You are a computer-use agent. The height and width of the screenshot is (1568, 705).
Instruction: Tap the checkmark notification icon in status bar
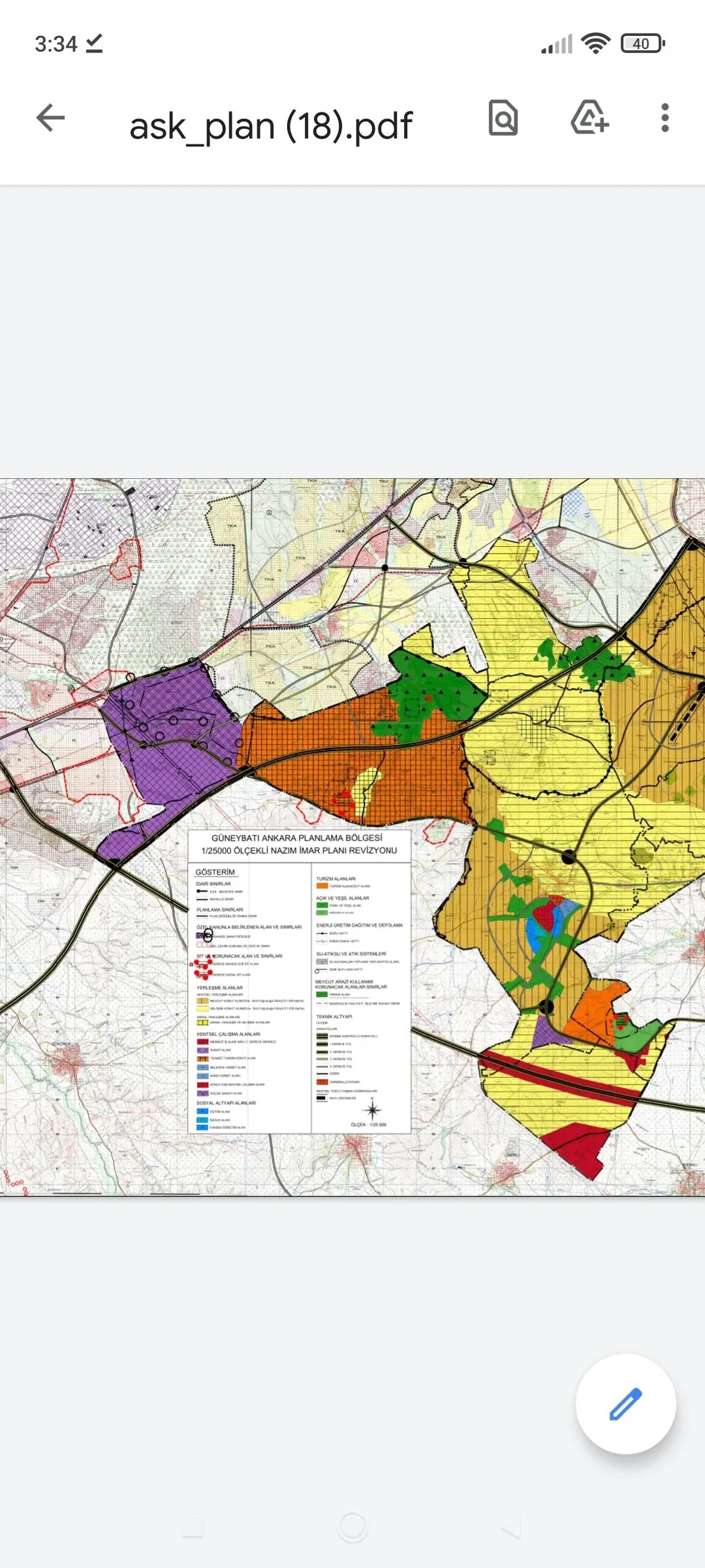(94, 43)
